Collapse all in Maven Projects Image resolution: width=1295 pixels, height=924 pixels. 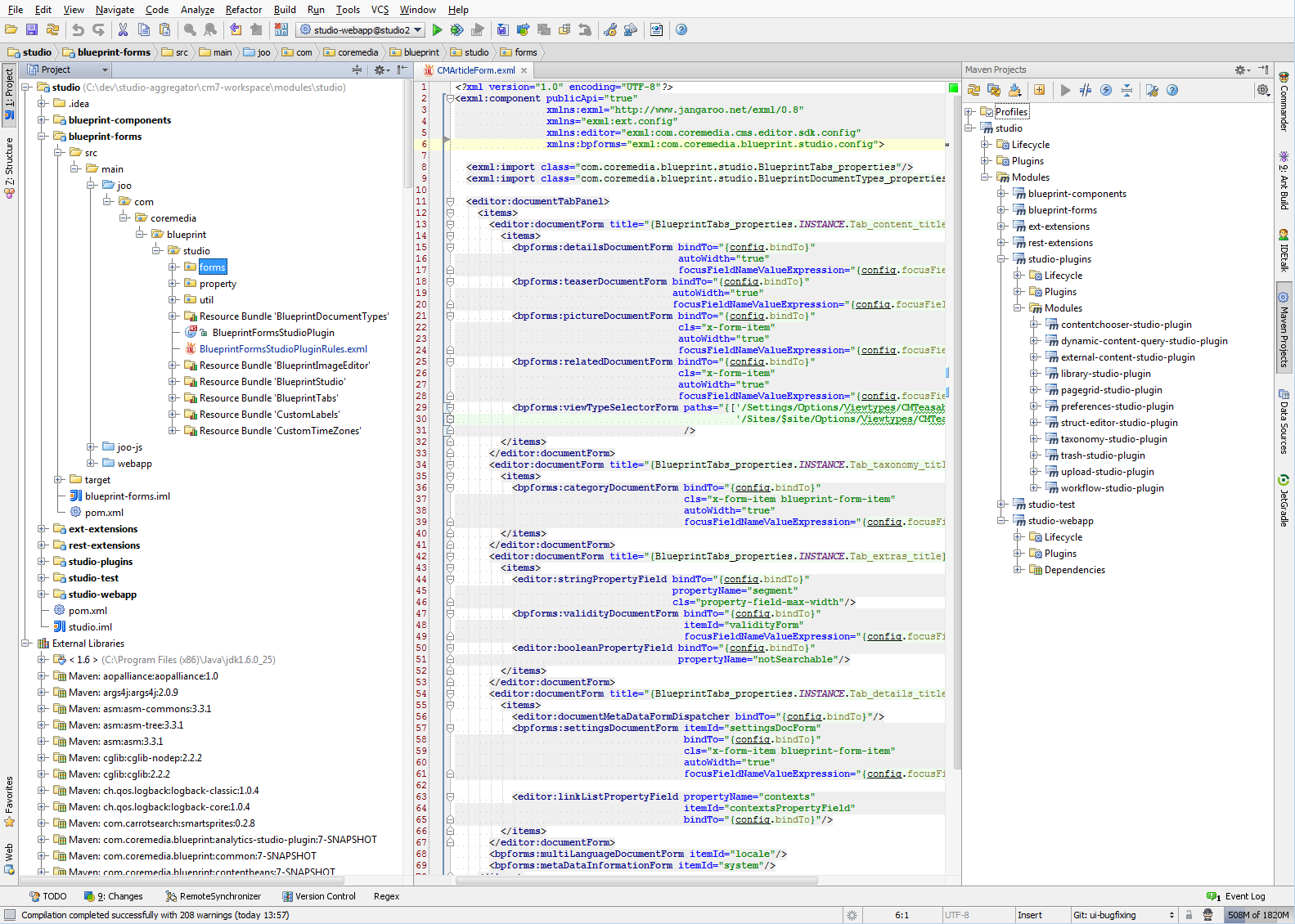1126,91
